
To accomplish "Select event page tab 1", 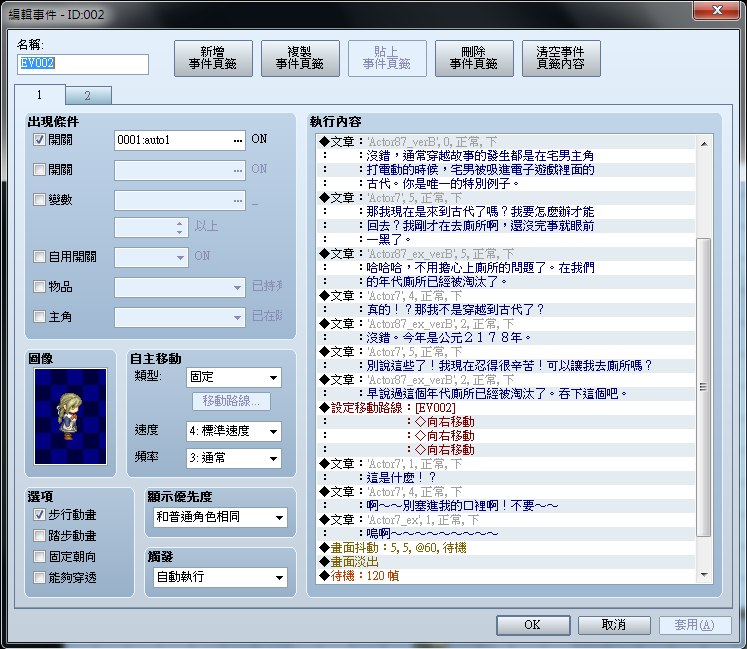I will (40, 95).
